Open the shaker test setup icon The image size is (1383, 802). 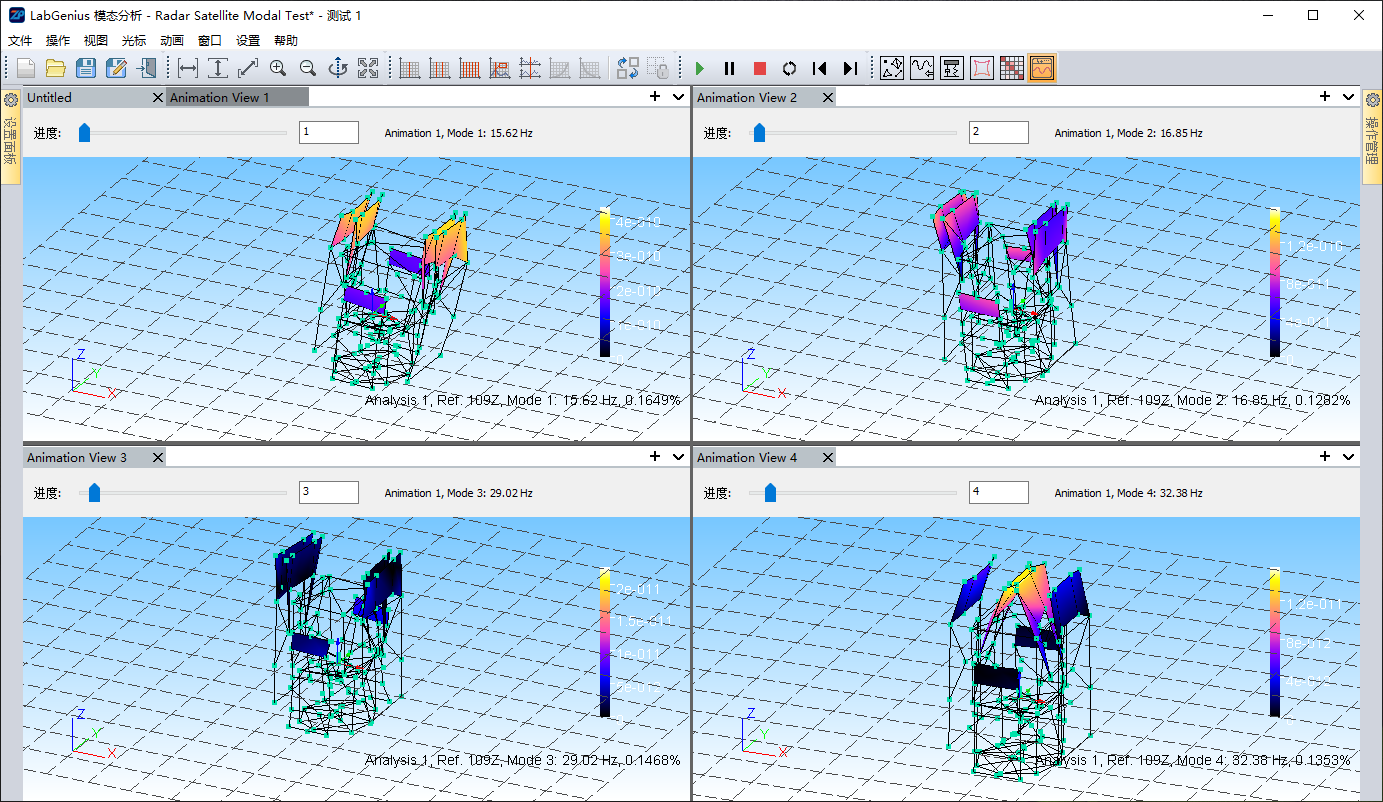coord(952,68)
